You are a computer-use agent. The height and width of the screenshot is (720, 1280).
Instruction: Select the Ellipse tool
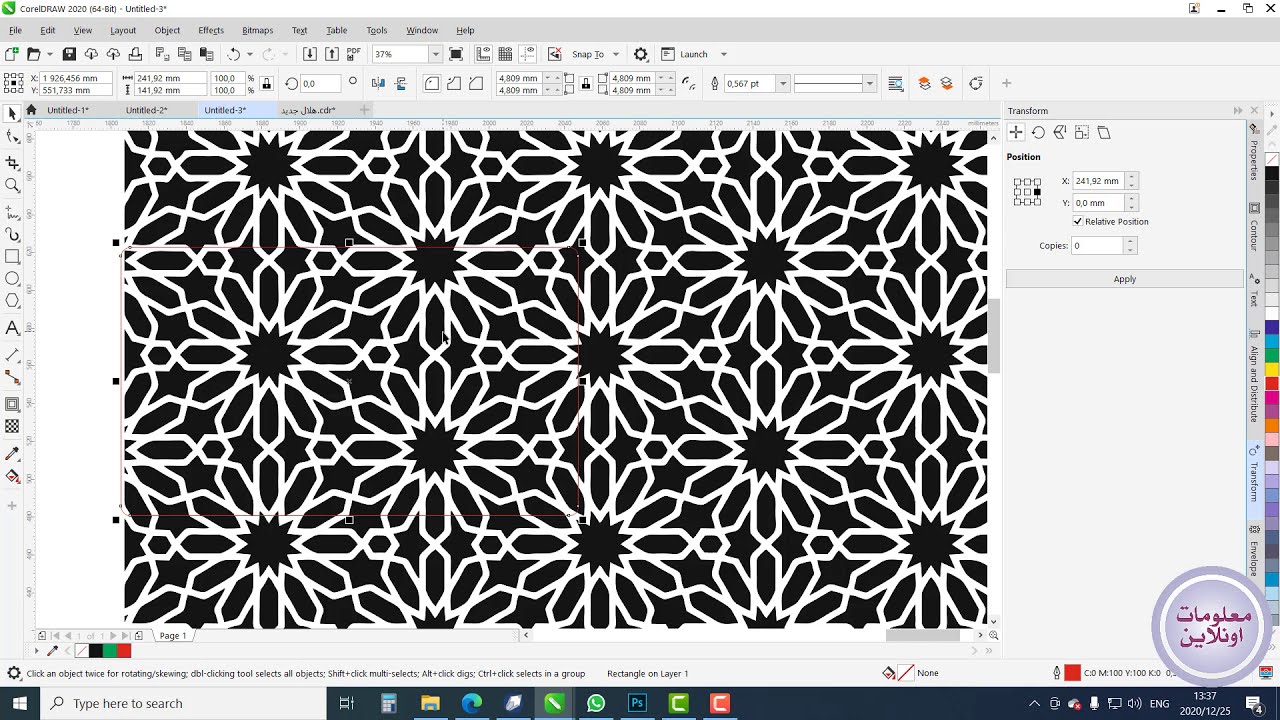12,279
